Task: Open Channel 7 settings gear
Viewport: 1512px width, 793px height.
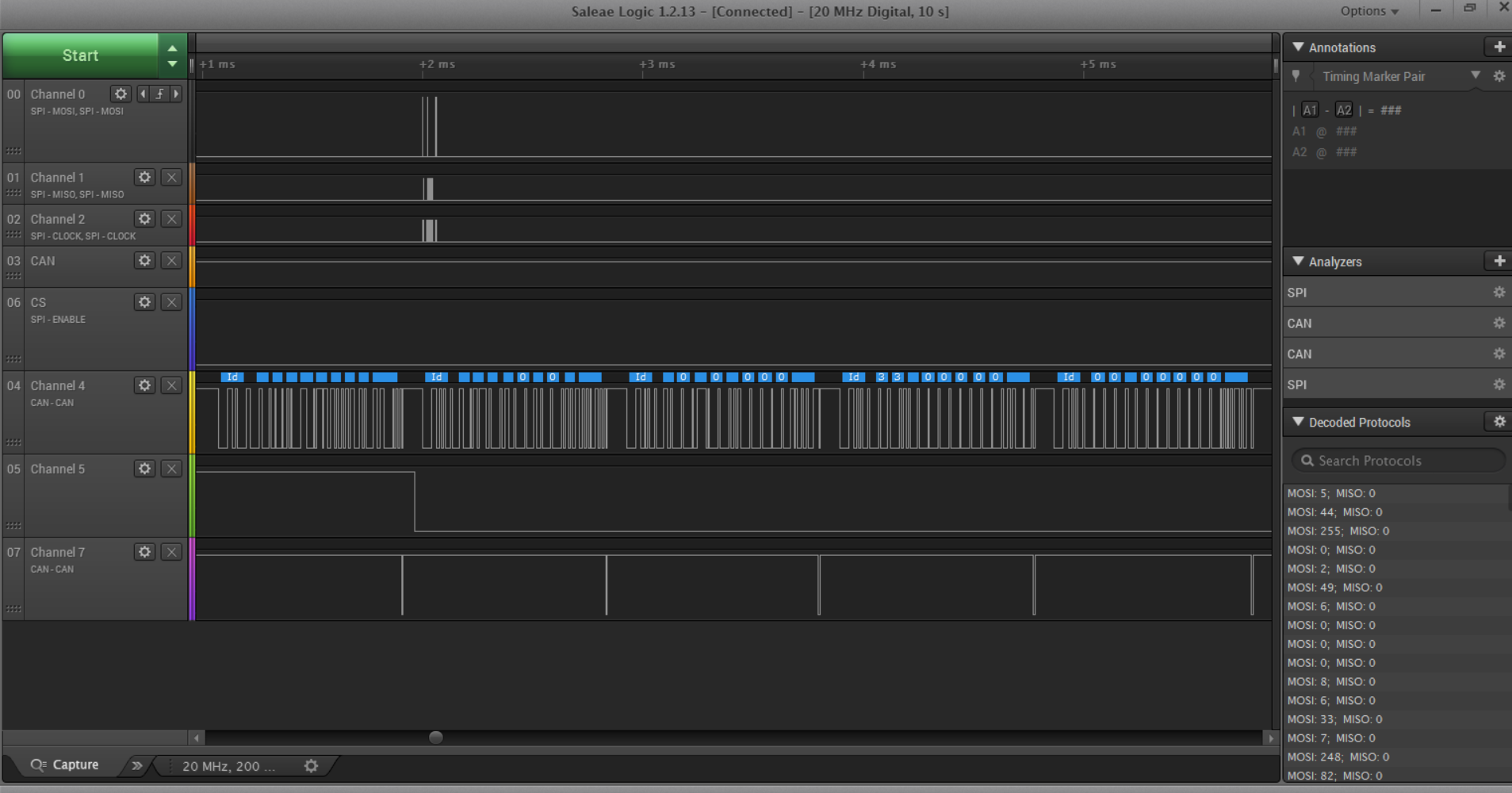Action: [x=144, y=552]
